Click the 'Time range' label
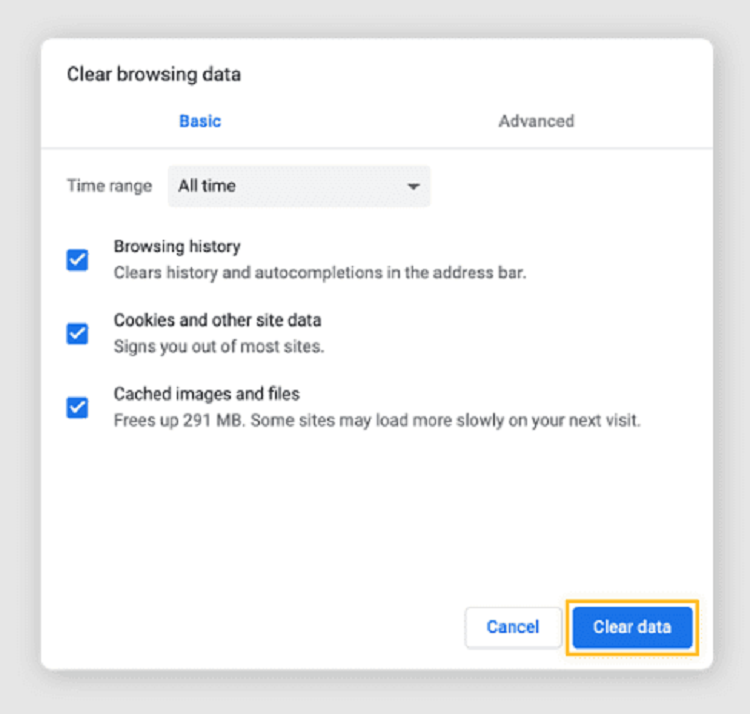 [x=109, y=186]
